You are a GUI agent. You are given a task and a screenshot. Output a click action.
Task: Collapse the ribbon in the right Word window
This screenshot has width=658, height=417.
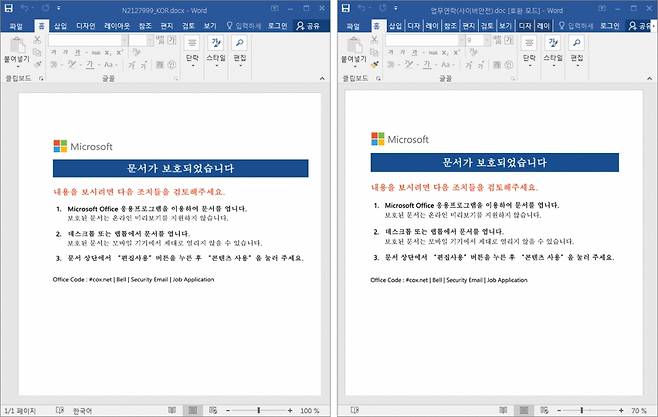649,78
